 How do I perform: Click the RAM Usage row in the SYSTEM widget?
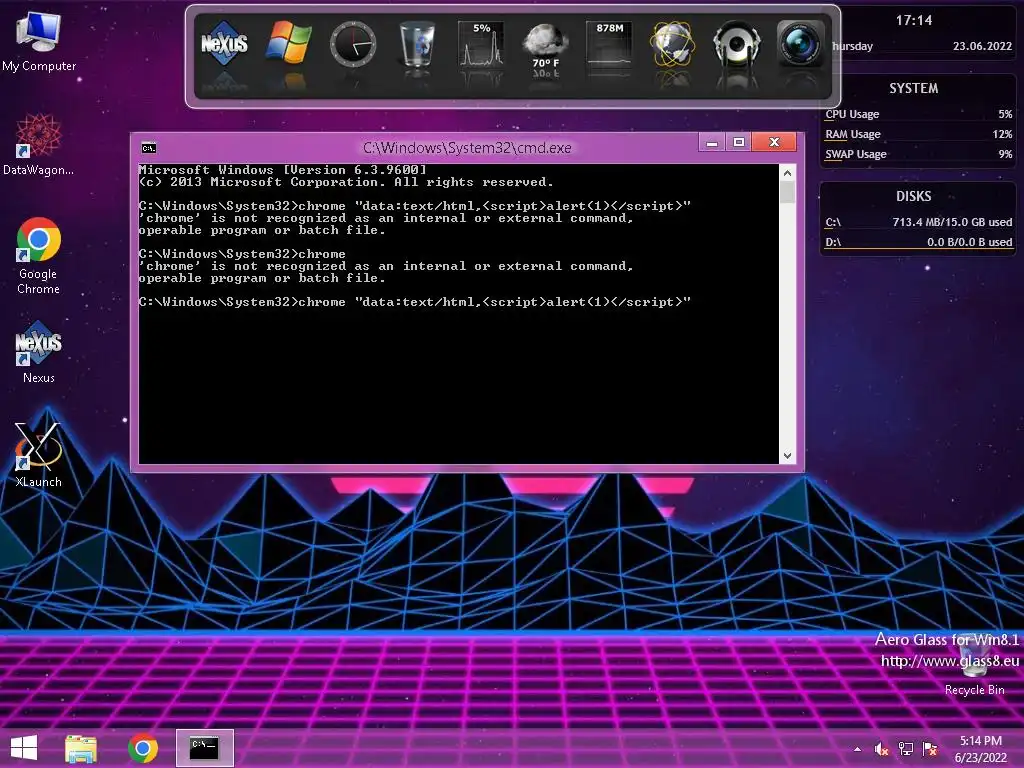click(x=918, y=135)
